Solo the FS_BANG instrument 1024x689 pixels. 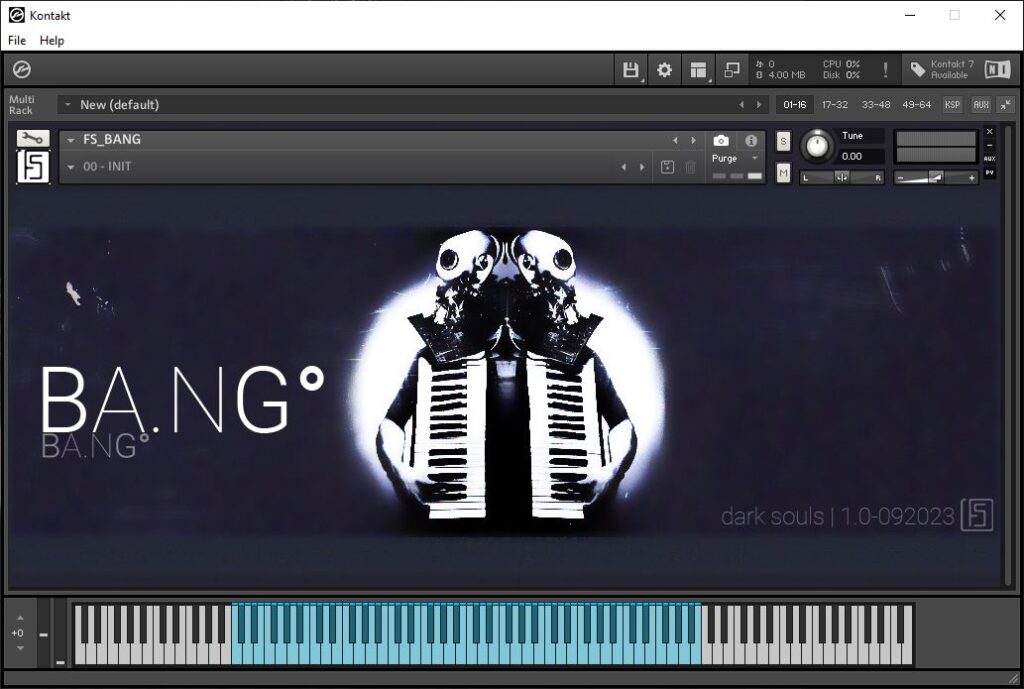tap(784, 141)
